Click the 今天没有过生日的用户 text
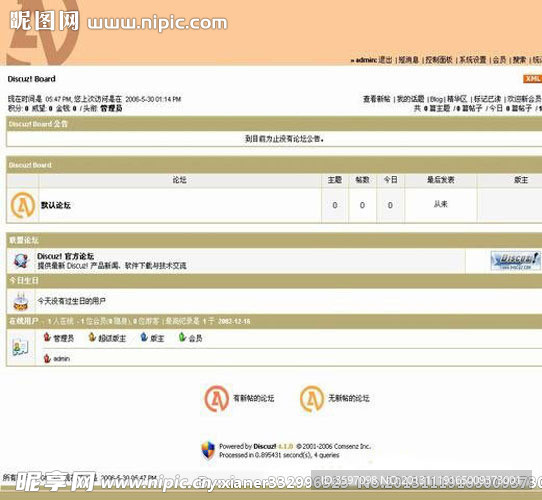 tap(72, 301)
